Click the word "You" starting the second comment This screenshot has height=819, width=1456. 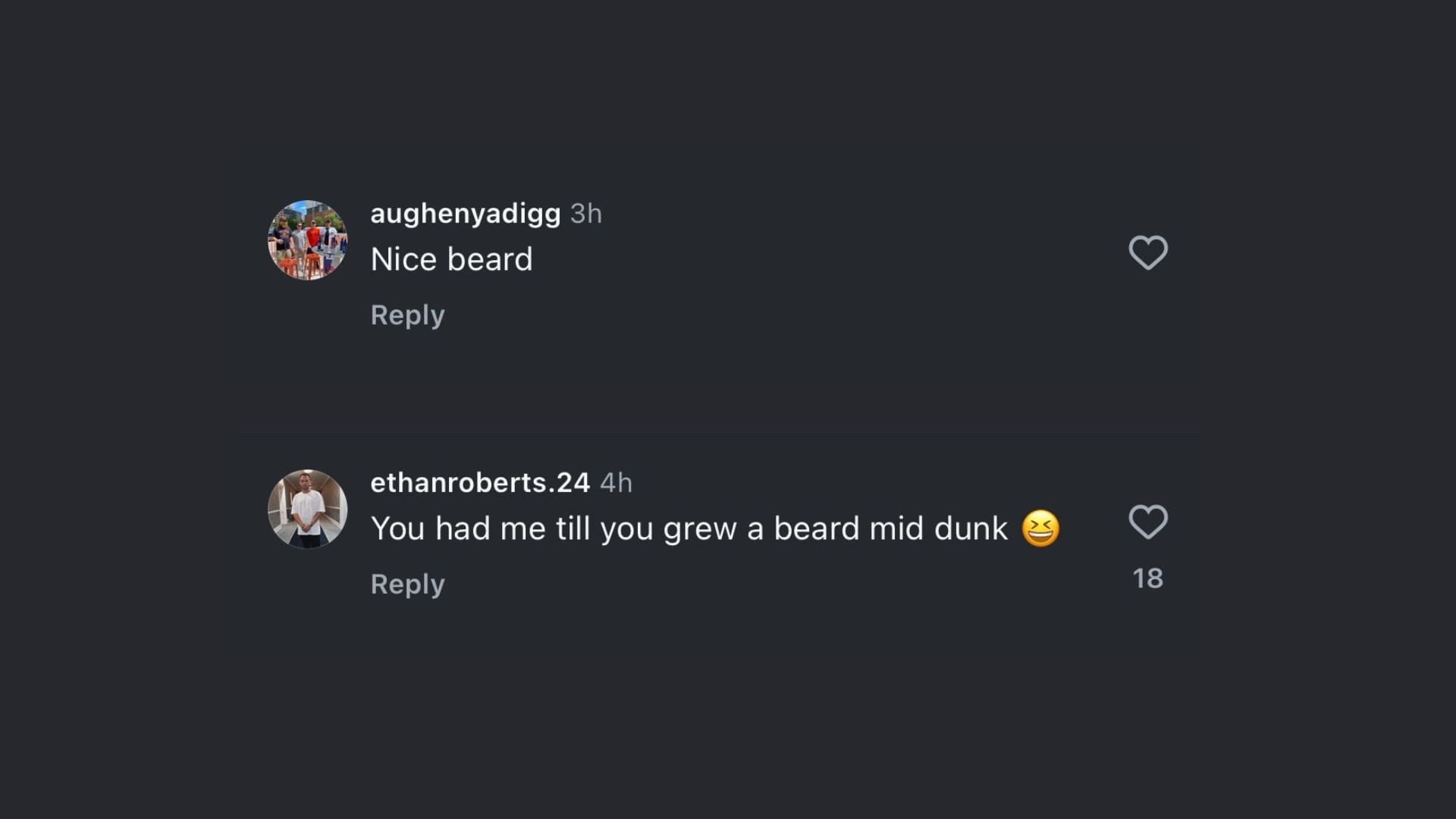click(397, 529)
